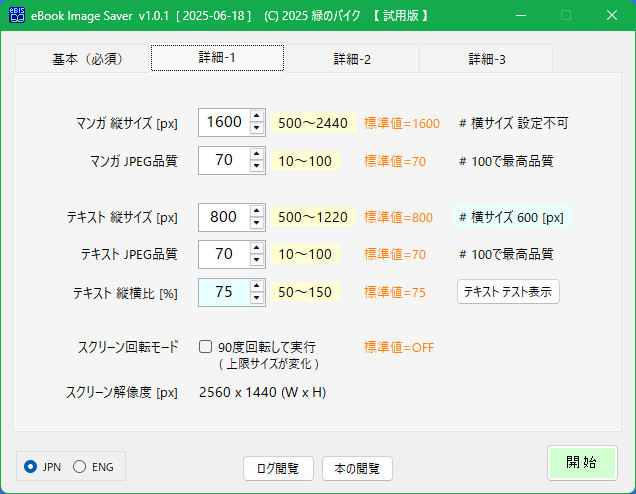Screen dimensions: 636x494
Task: Click the green 開始 start button
Action: [582, 463]
